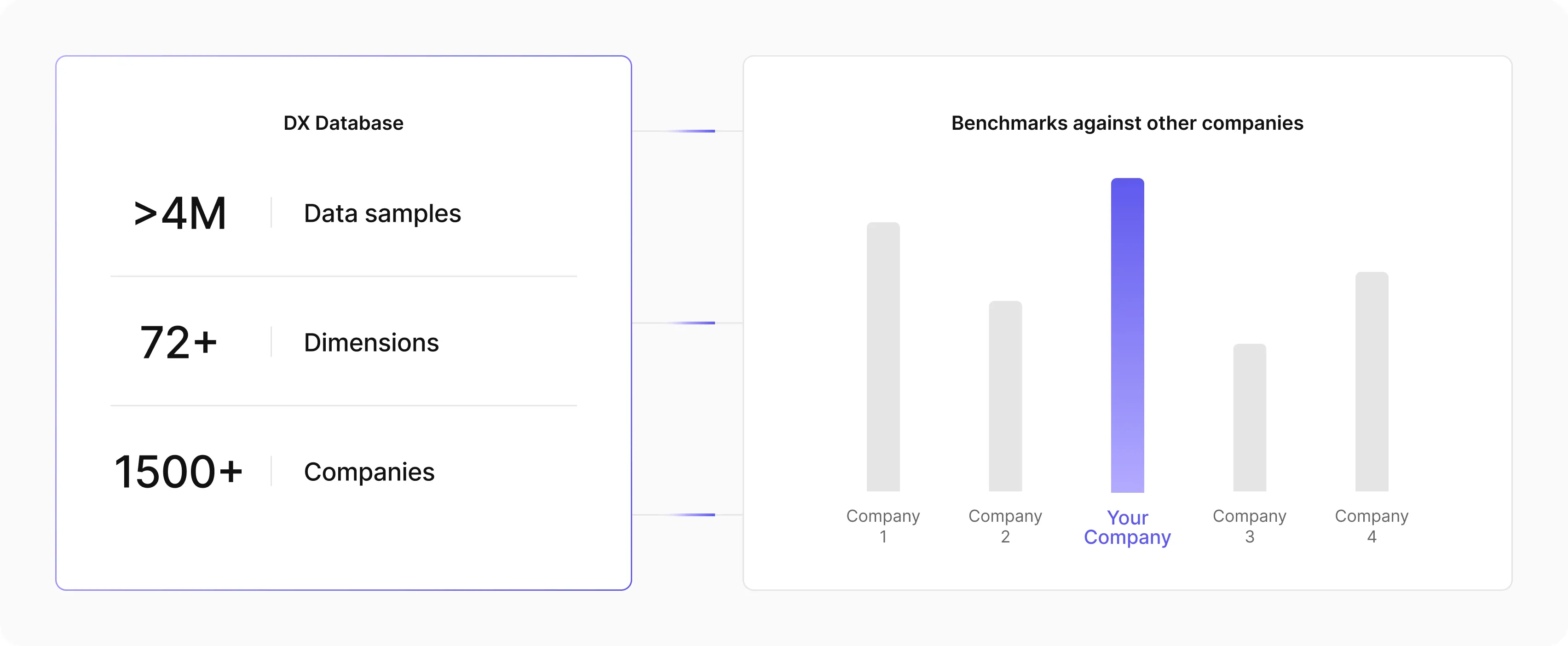This screenshot has height=646, width=1568.
Task: Click the Dimensions label
Action: (371, 343)
